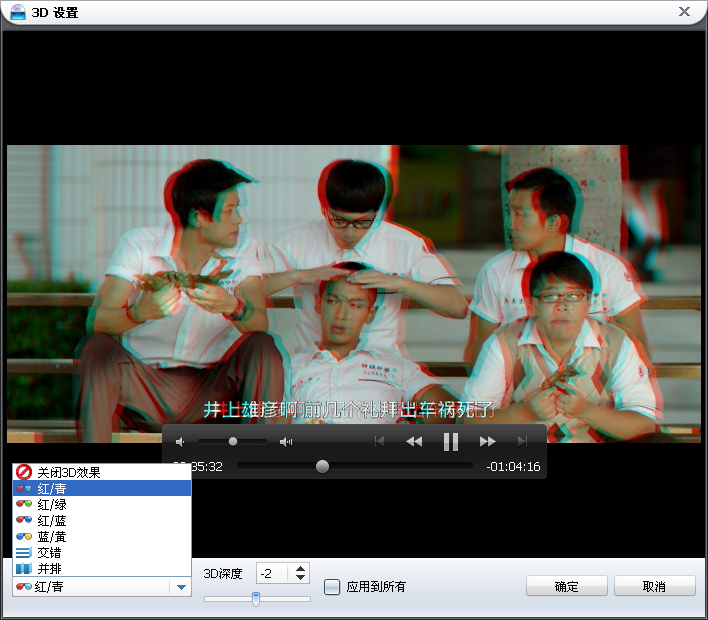The width and height of the screenshot is (708, 620).
Task: Confirm with the 确定 button
Action: (567, 586)
